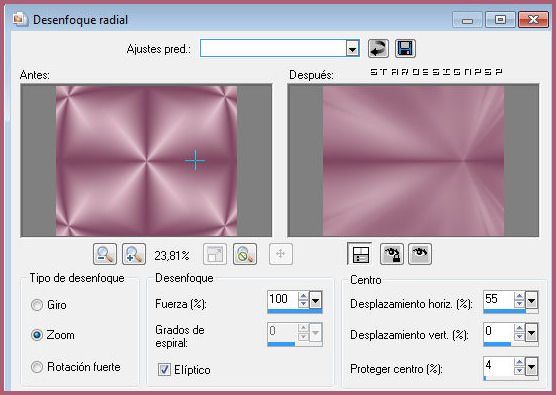Select the Giro blur type
The height and width of the screenshot is (395, 556).
(37, 305)
